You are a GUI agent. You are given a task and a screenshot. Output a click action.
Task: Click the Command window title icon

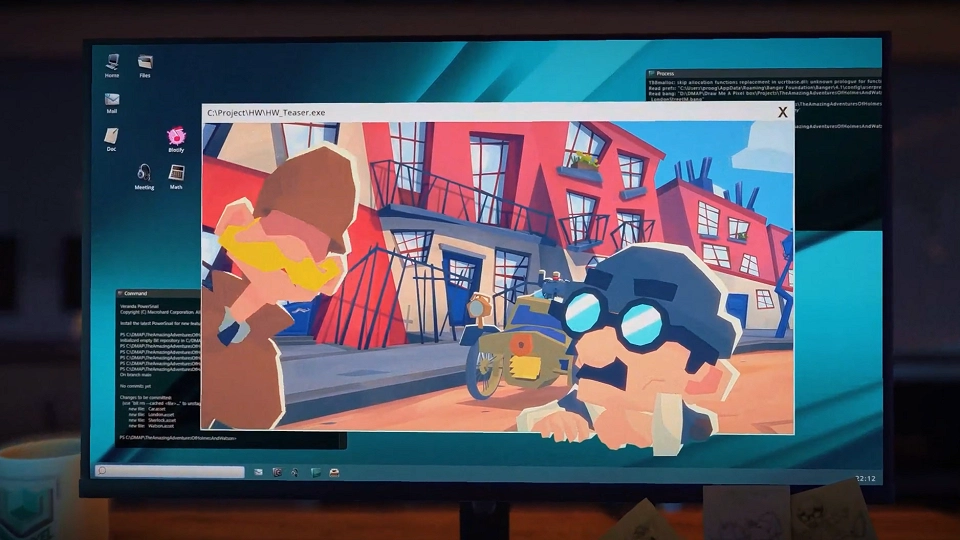pos(121,293)
